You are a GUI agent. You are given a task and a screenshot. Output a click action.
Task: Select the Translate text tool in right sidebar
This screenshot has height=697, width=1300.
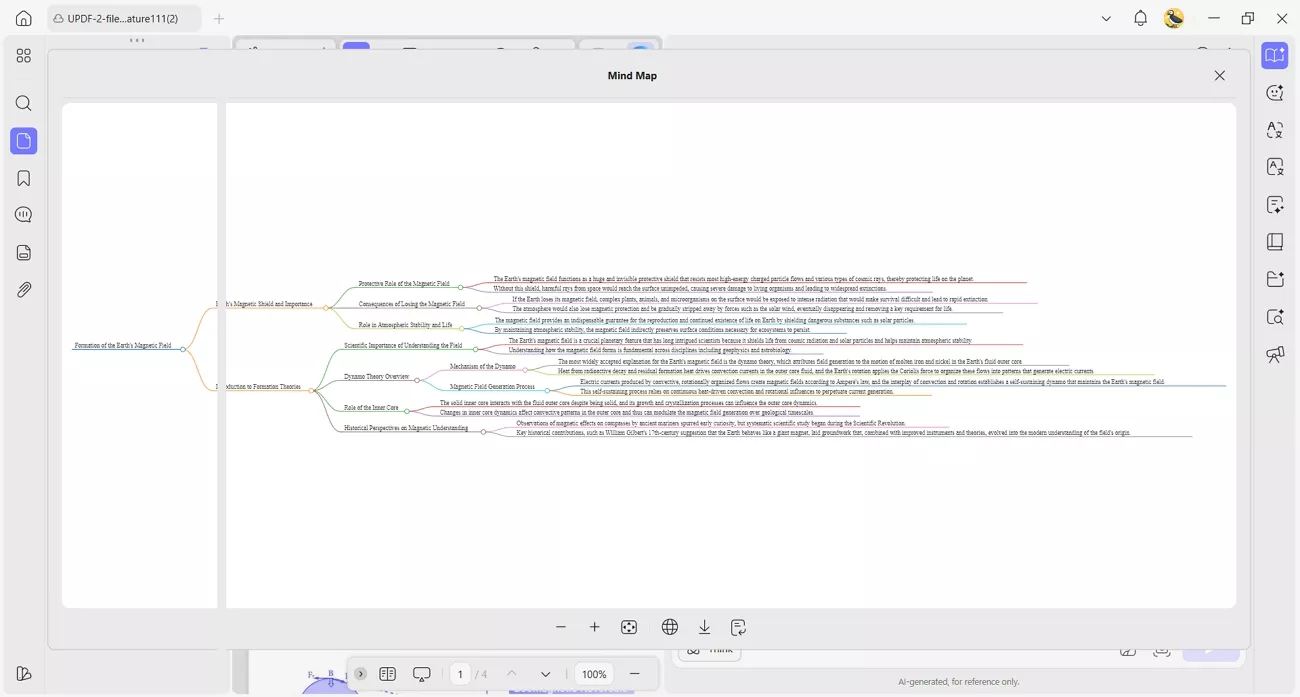(x=1274, y=131)
